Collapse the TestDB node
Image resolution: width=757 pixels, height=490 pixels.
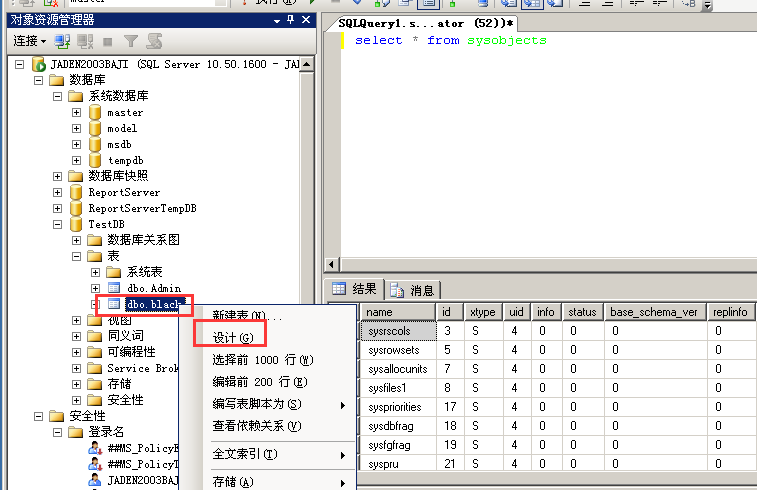click(x=57, y=224)
